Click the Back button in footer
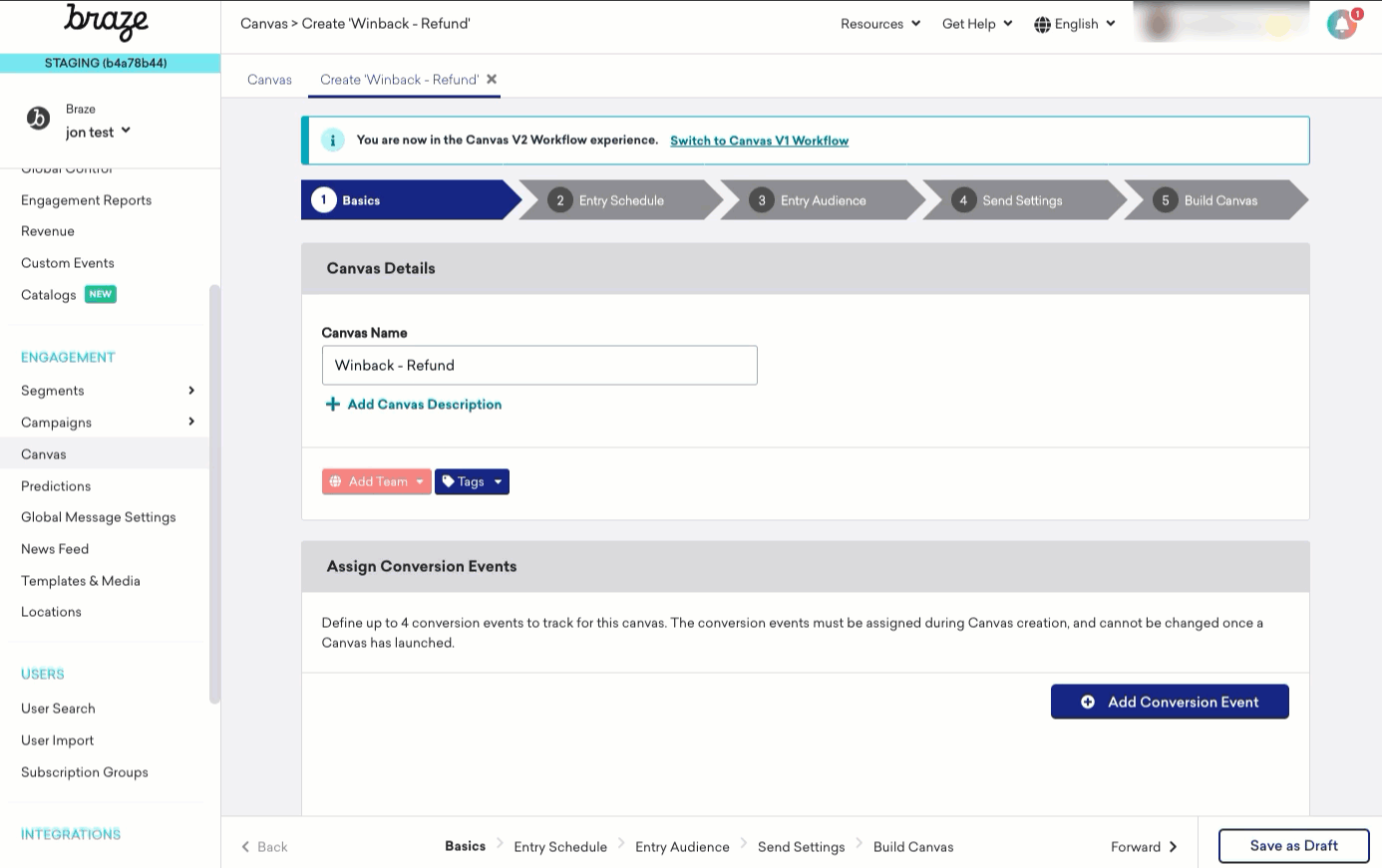This screenshot has width=1382, height=868. tap(264, 847)
